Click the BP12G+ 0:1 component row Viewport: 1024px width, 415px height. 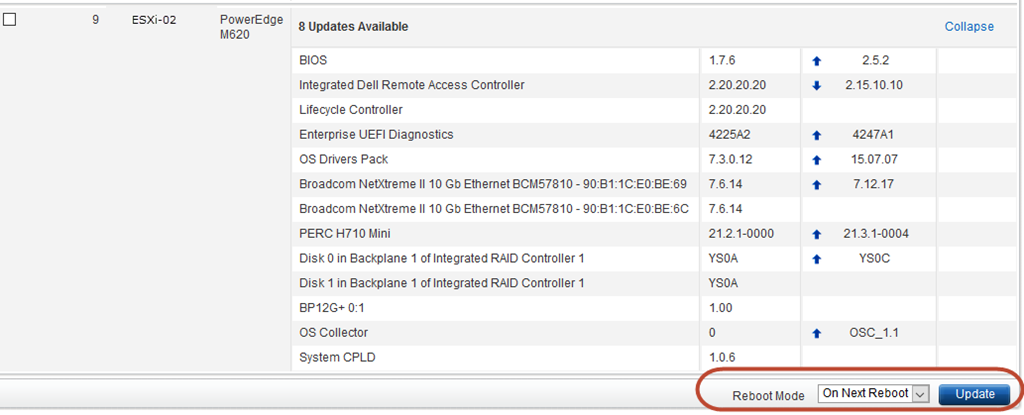click(653, 308)
